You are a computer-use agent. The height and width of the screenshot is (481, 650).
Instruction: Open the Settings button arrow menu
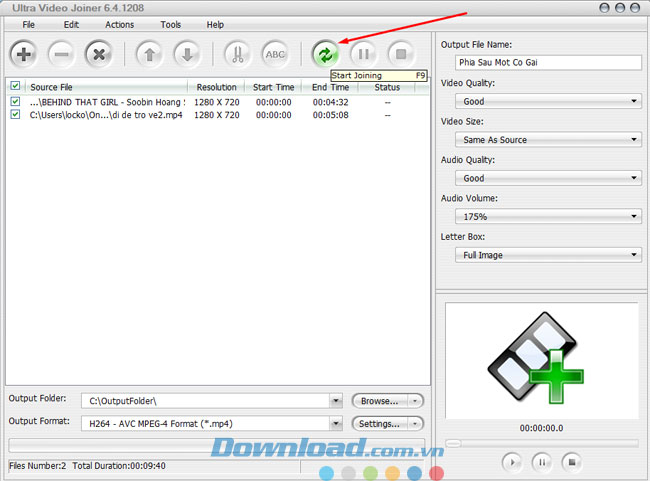(x=415, y=424)
